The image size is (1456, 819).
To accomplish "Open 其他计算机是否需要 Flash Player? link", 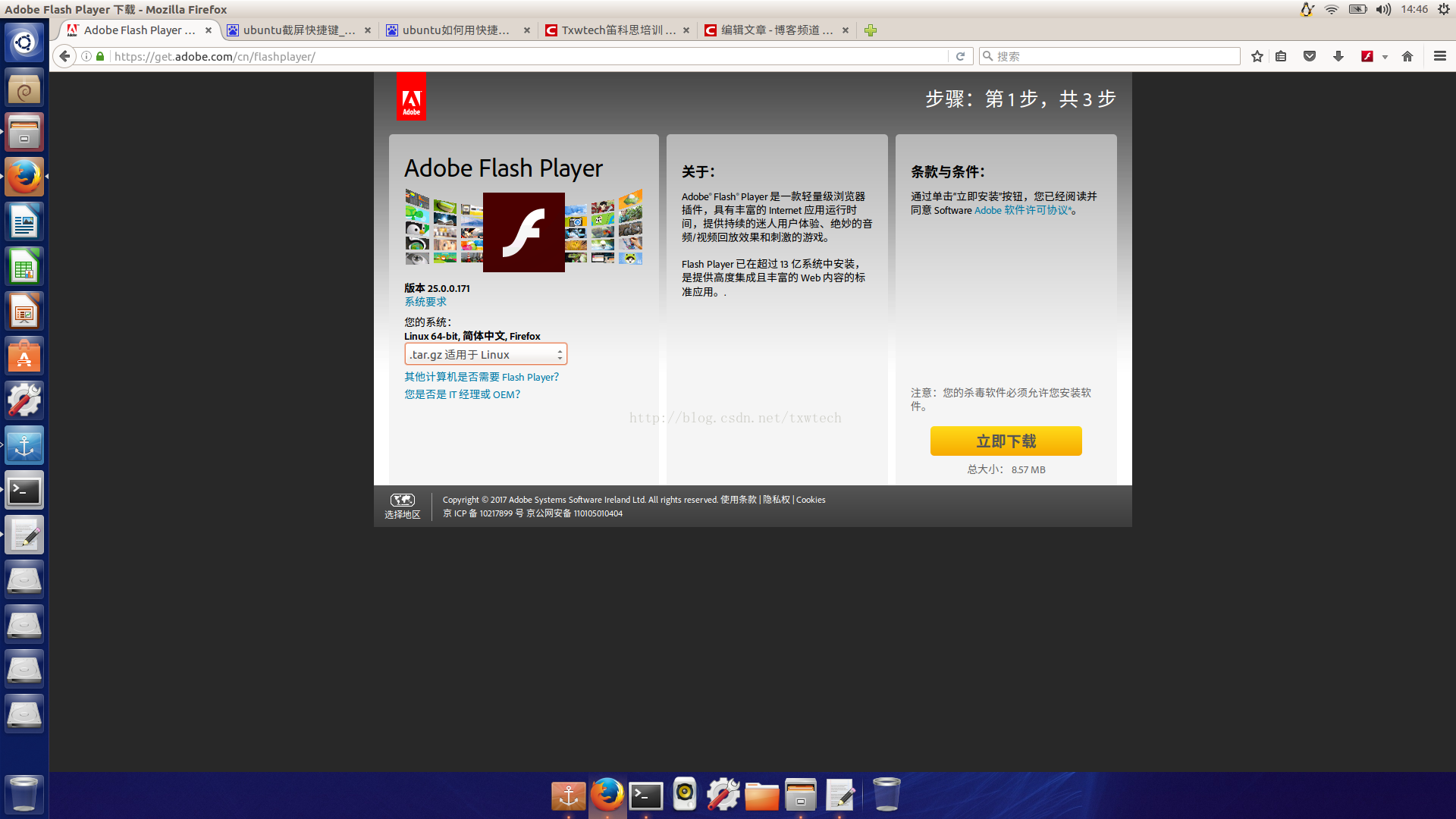I will tap(481, 377).
